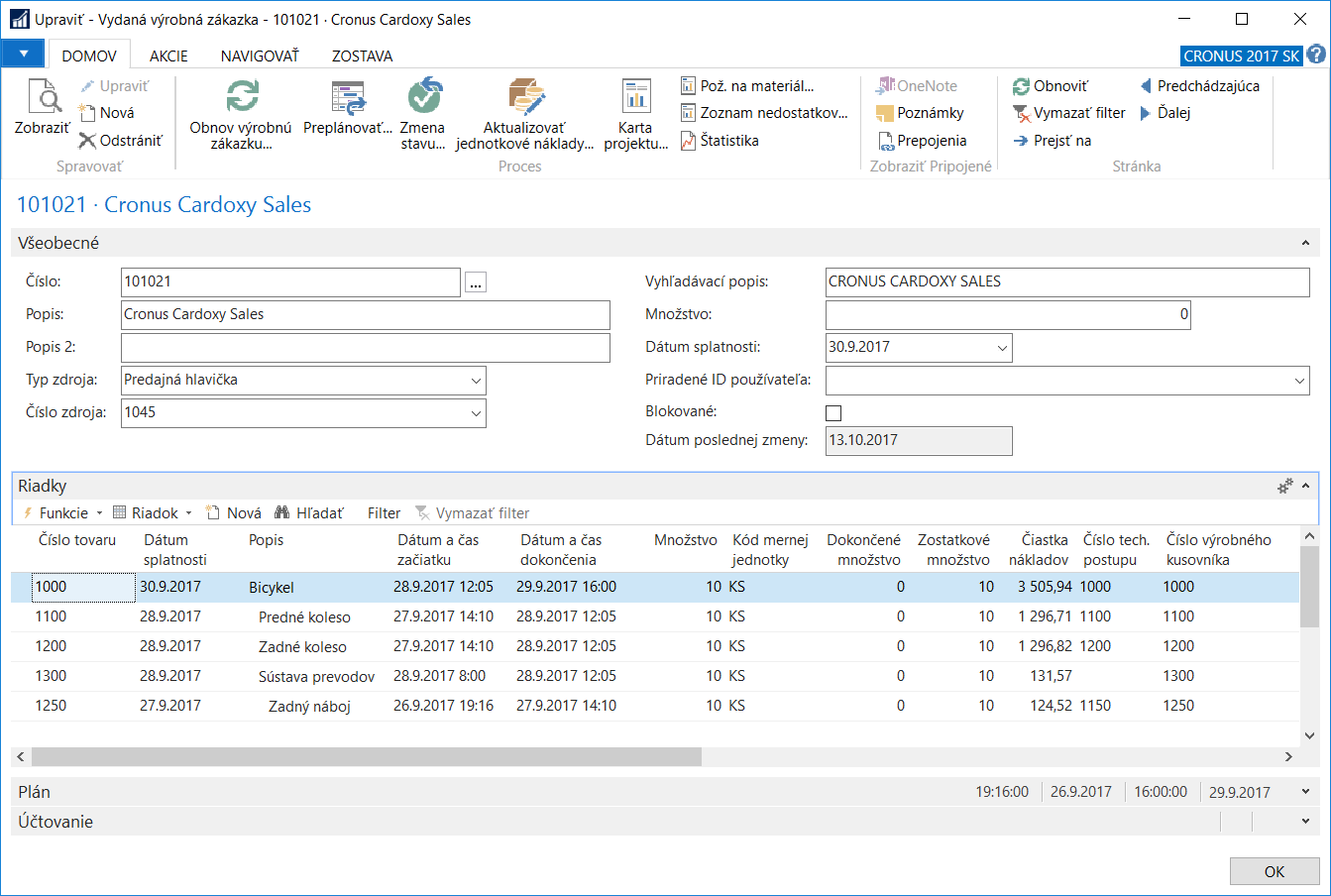Click item number cell 1000
Viewport: 1331px width, 896px height.
click(x=84, y=587)
